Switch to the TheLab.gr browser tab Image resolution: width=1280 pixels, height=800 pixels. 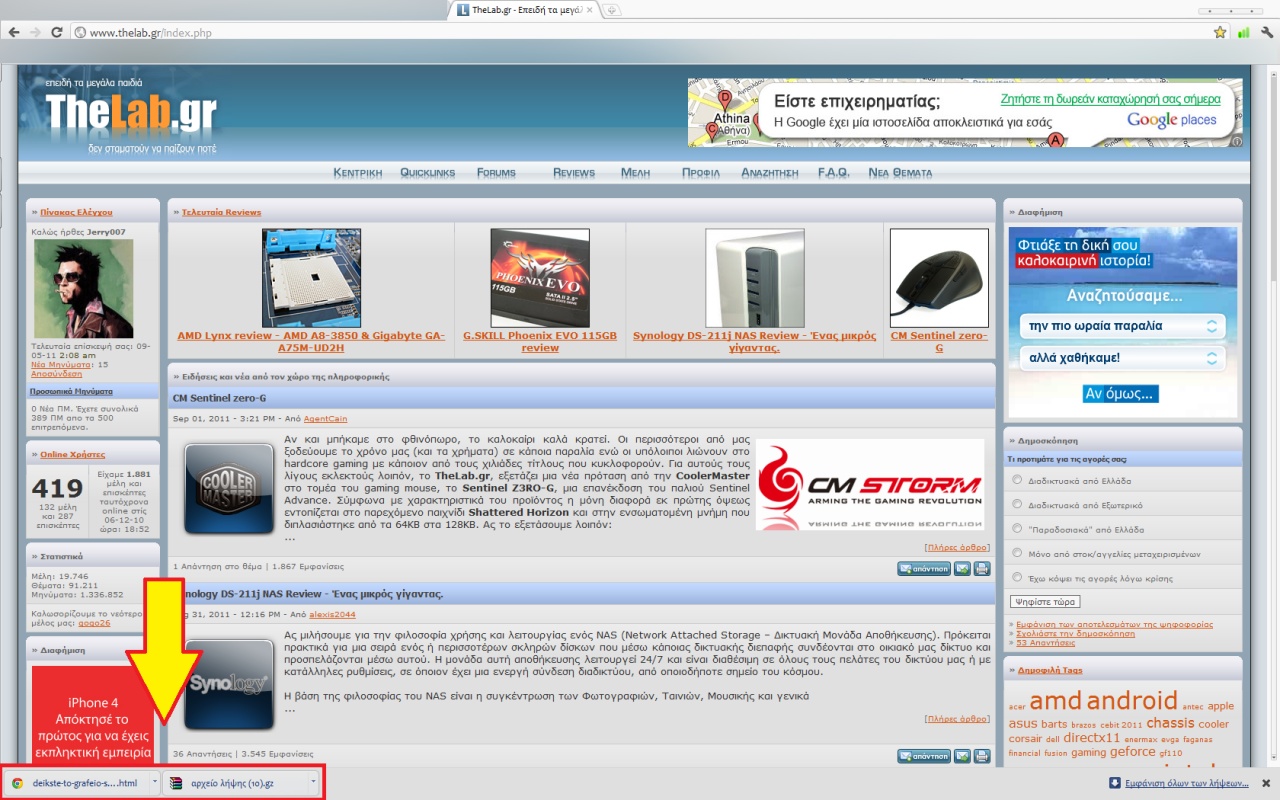coord(525,10)
